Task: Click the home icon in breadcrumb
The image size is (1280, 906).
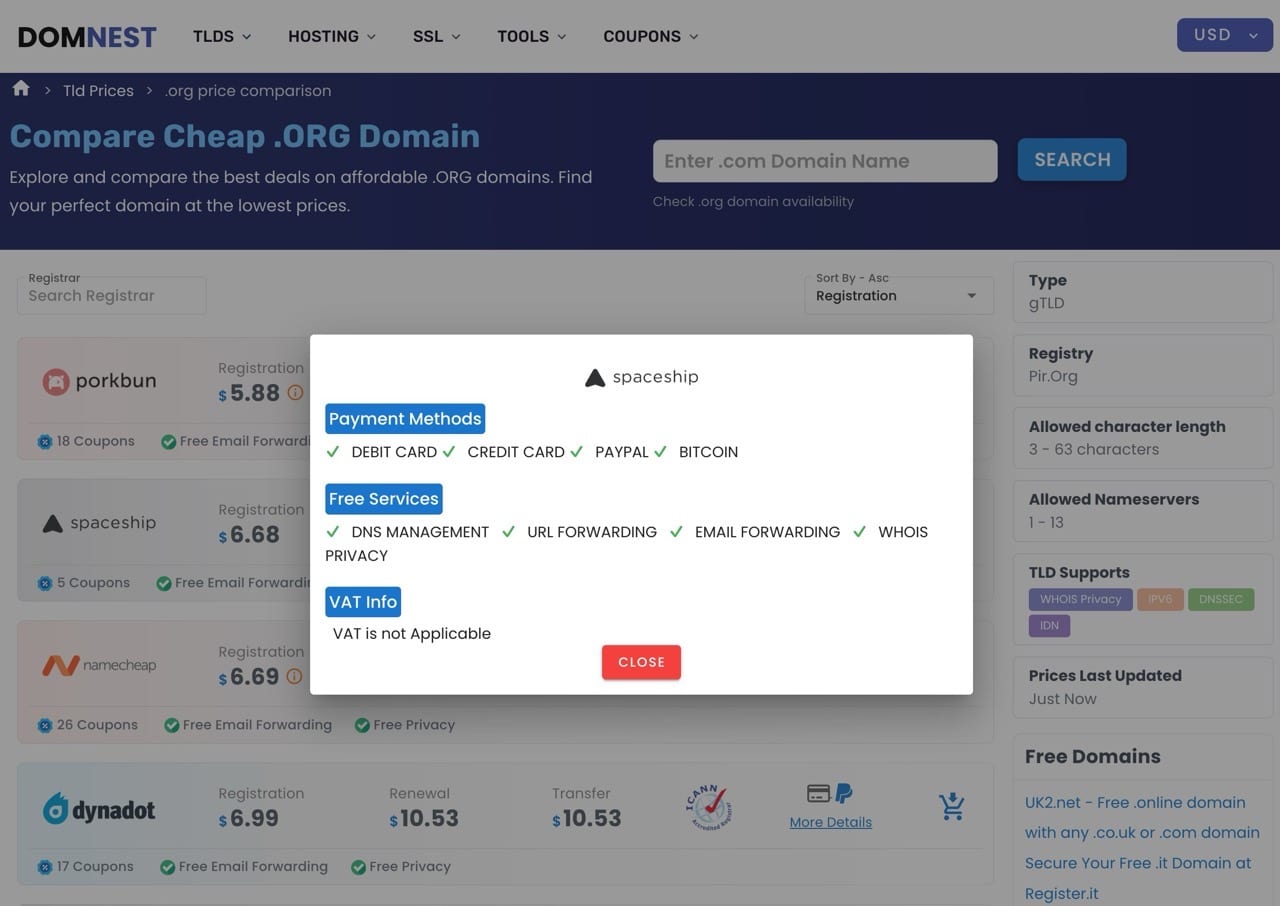Action: (x=21, y=89)
